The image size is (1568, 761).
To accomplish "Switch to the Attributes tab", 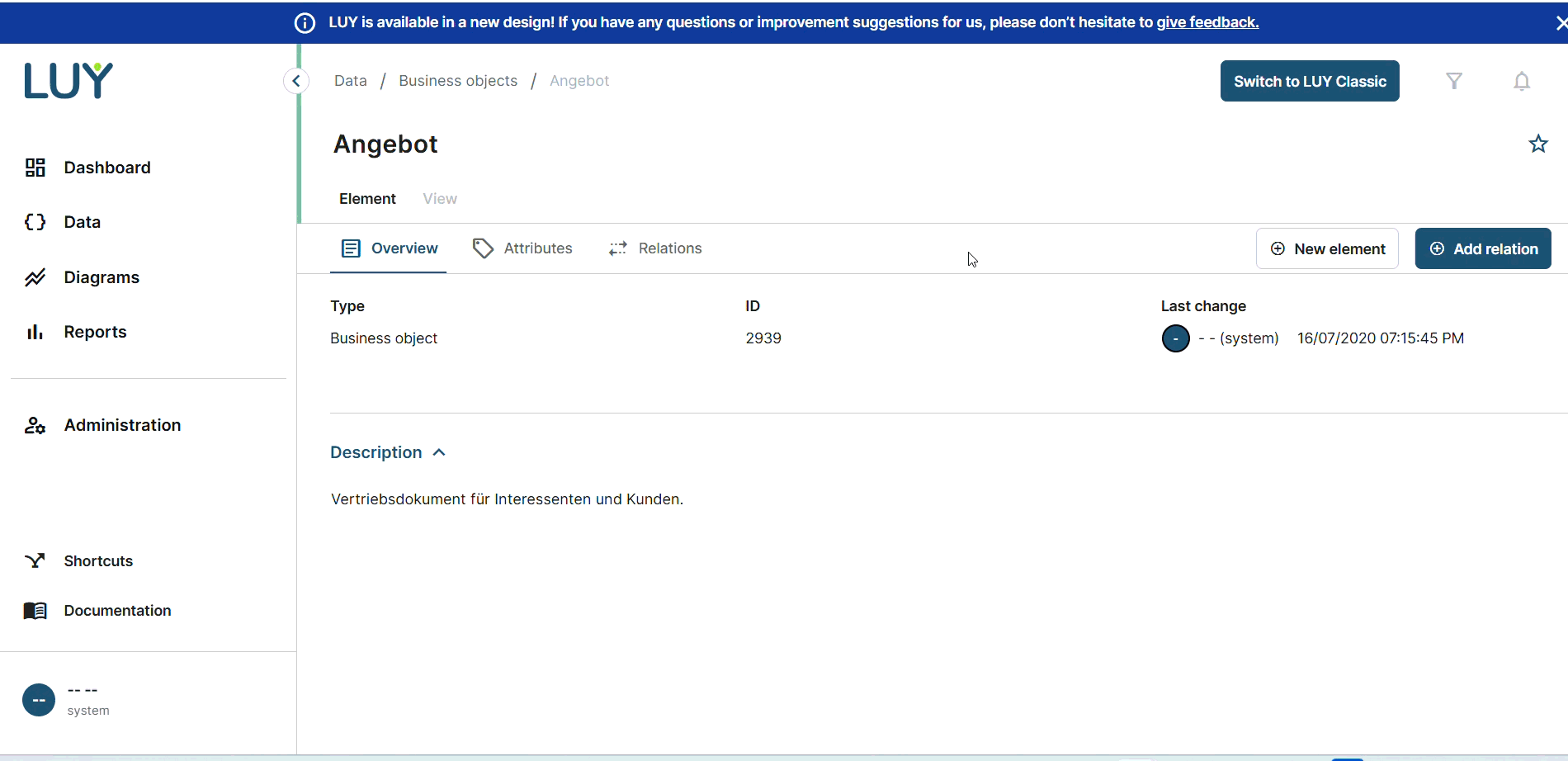I will (x=523, y=248).
